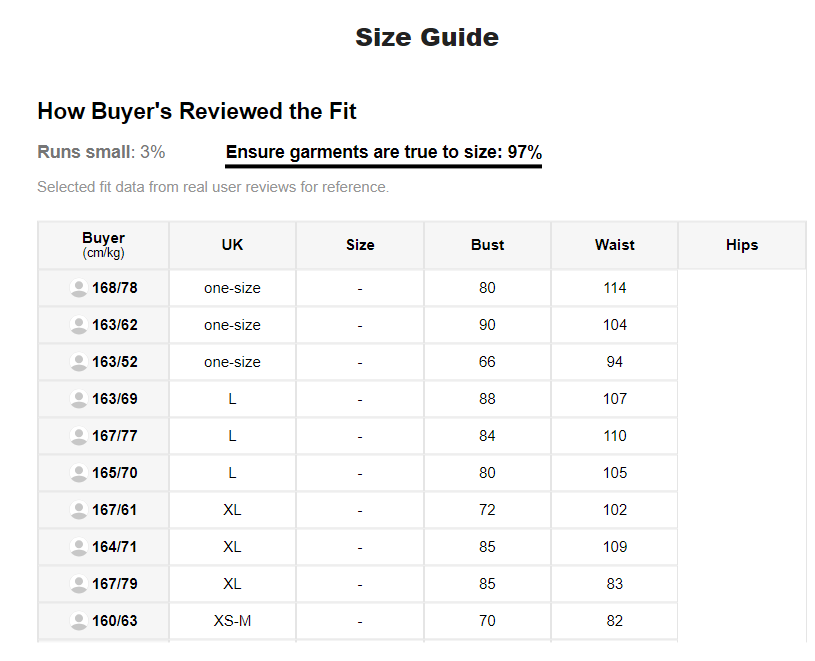The height and width of the screenshot is (661, 815).
Task: Select the 'Runs small: 3%' tab
Action: [101, 153]
